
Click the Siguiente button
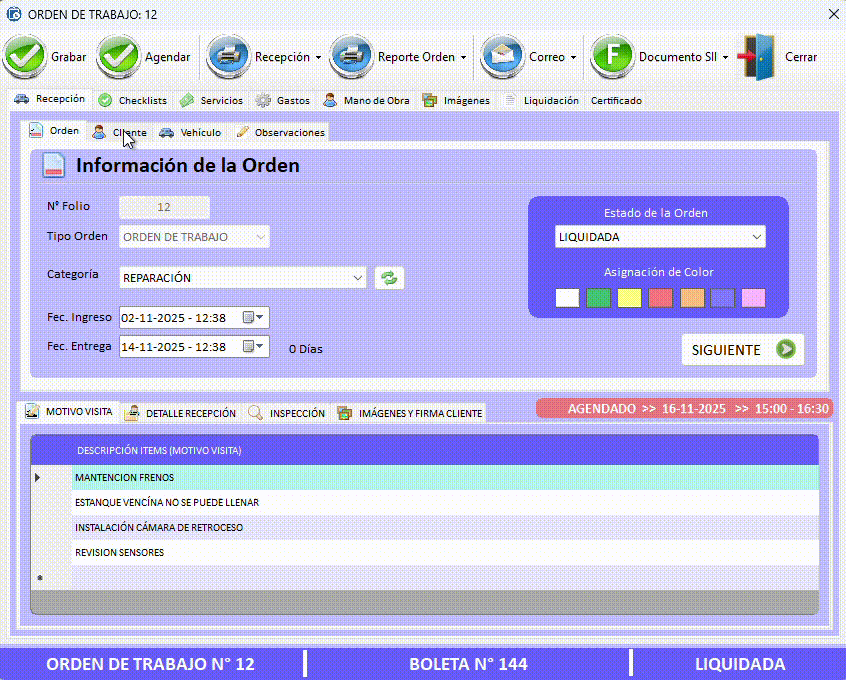pyautogui.click(x=742, y=350)
